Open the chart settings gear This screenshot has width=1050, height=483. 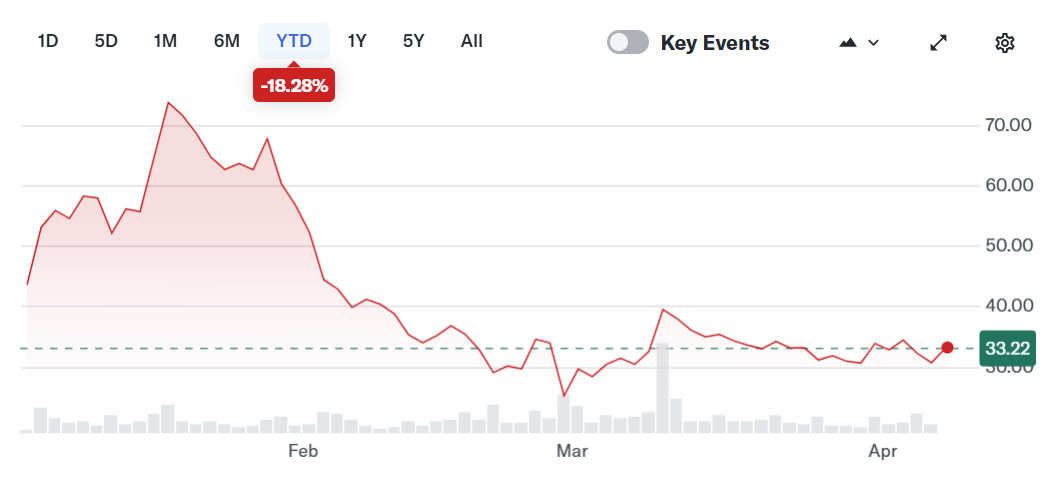[x=1005, y=42]
